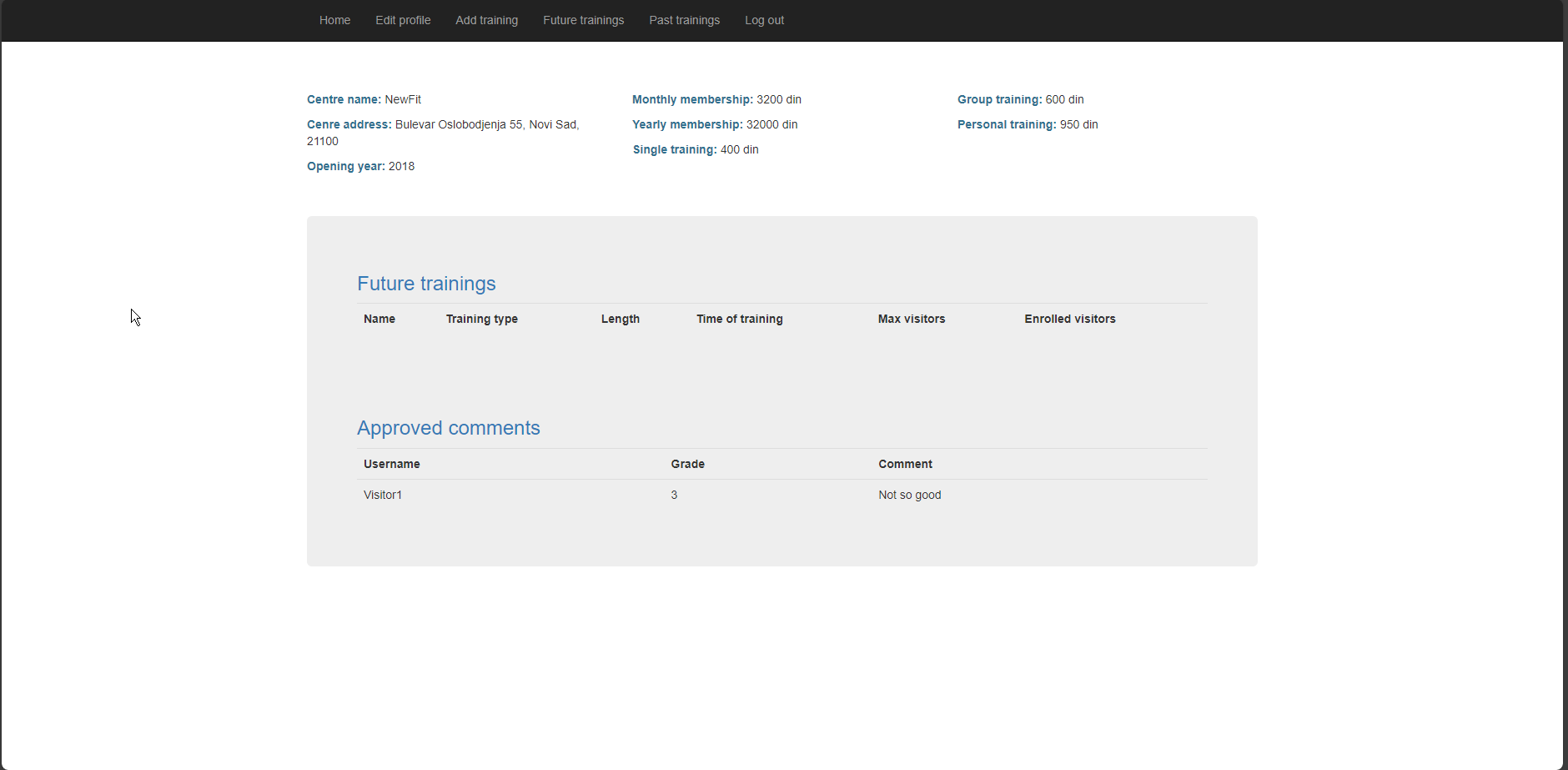Screen dimensions: 1568x770
Task: Click the Training type column header
Action: coord(482,319)
